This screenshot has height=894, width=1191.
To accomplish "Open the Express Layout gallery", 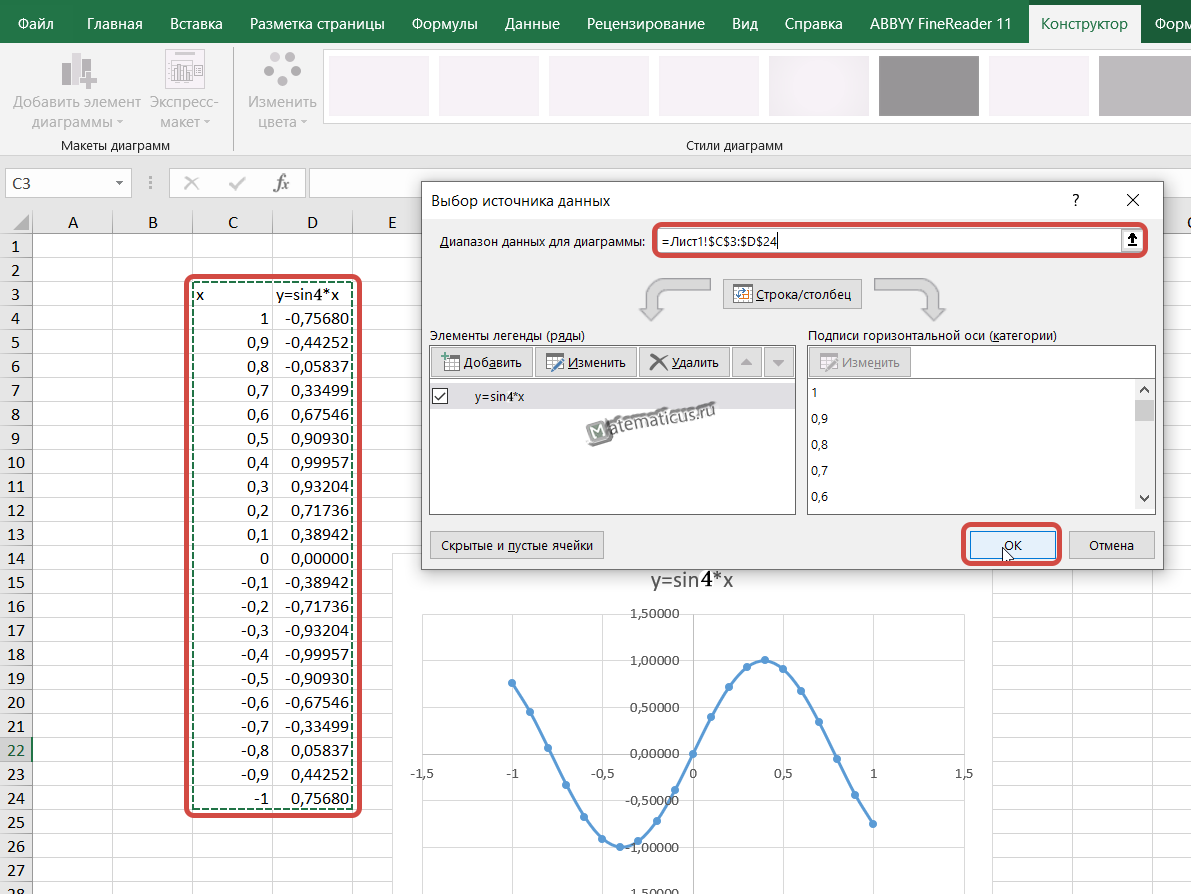I will pos(184,72).
